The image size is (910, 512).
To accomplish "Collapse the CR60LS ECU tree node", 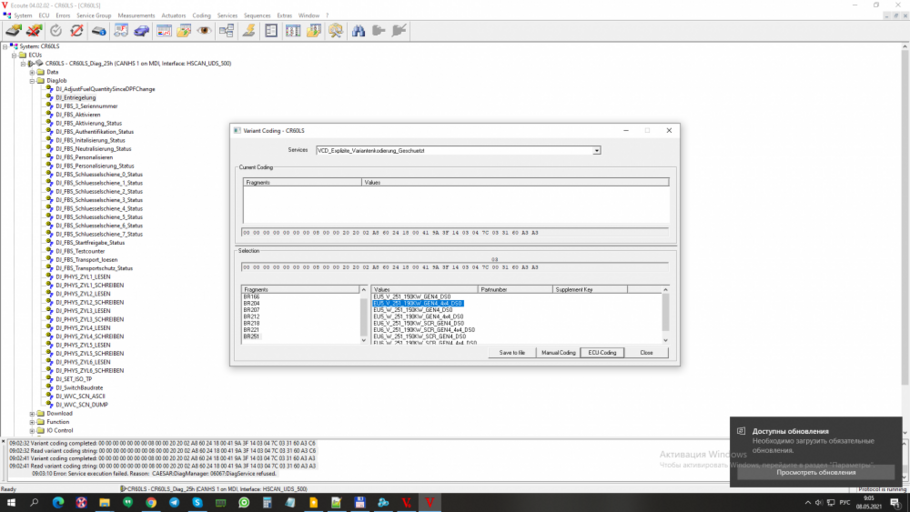I will coord(23,63).
